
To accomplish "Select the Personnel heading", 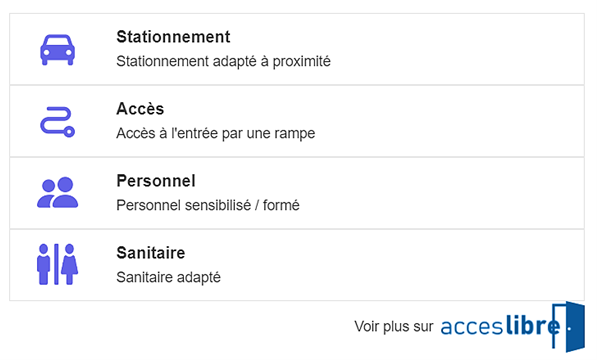I will tap(156, 181).
